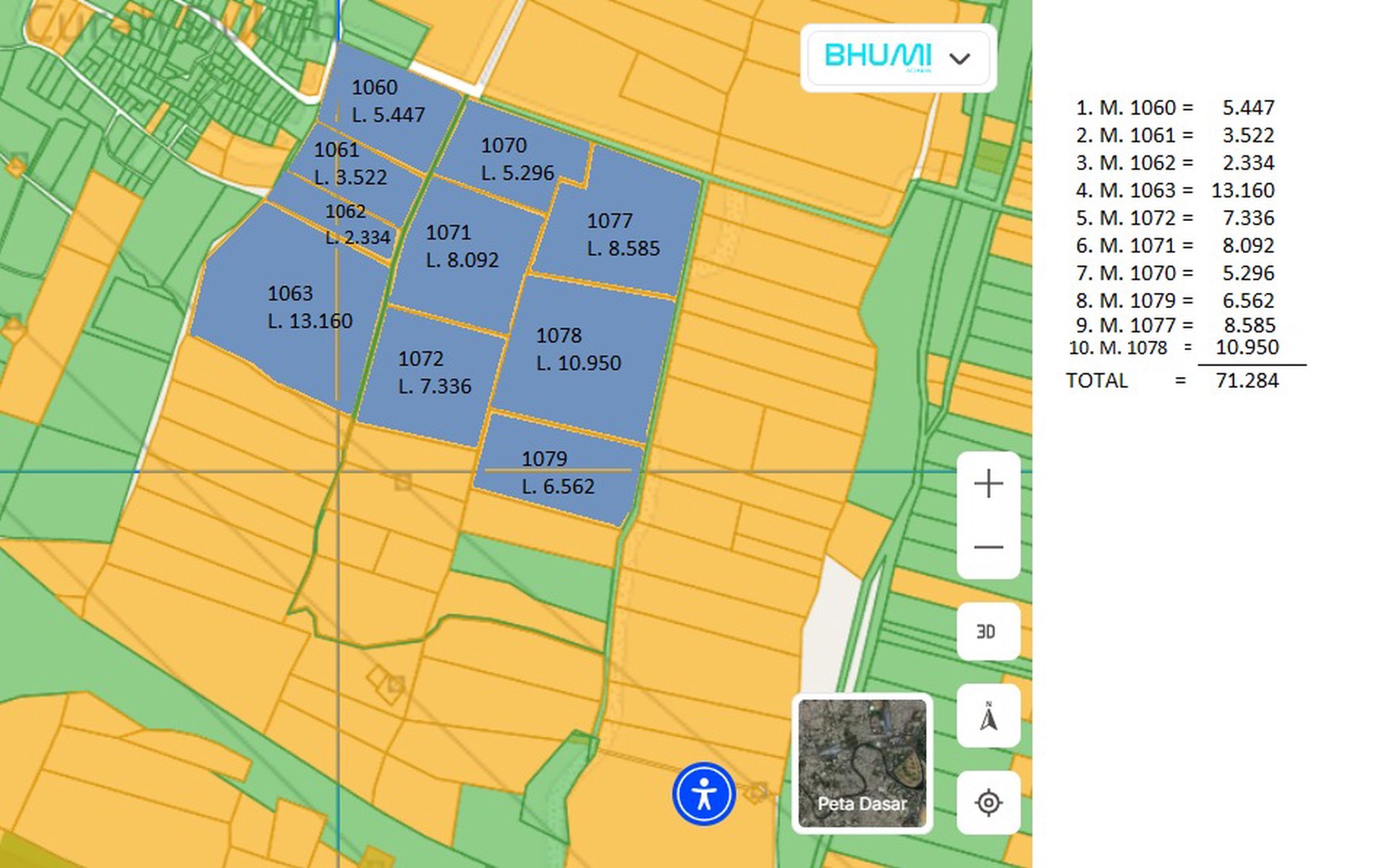Click on parcel 1070 with L. 5.296
1378x868 pixels.
[x=515, y=158]
